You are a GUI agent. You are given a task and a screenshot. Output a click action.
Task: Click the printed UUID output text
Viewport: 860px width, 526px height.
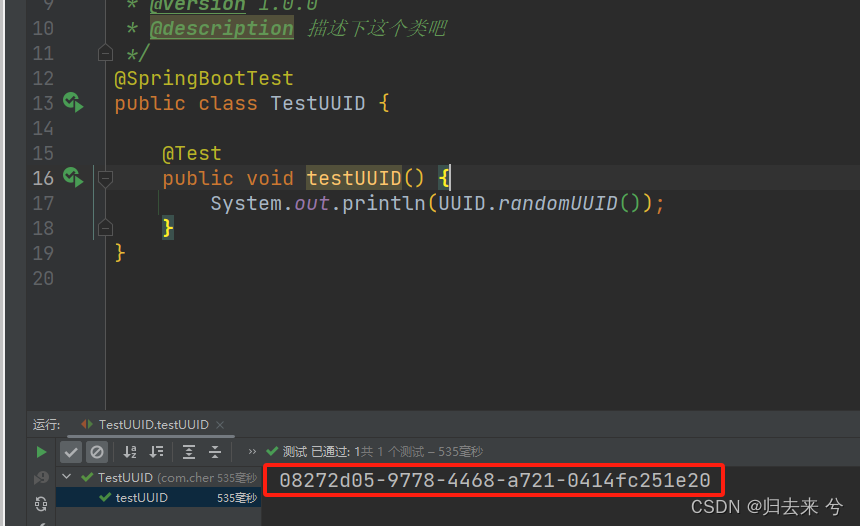click(x=495, y=480)
